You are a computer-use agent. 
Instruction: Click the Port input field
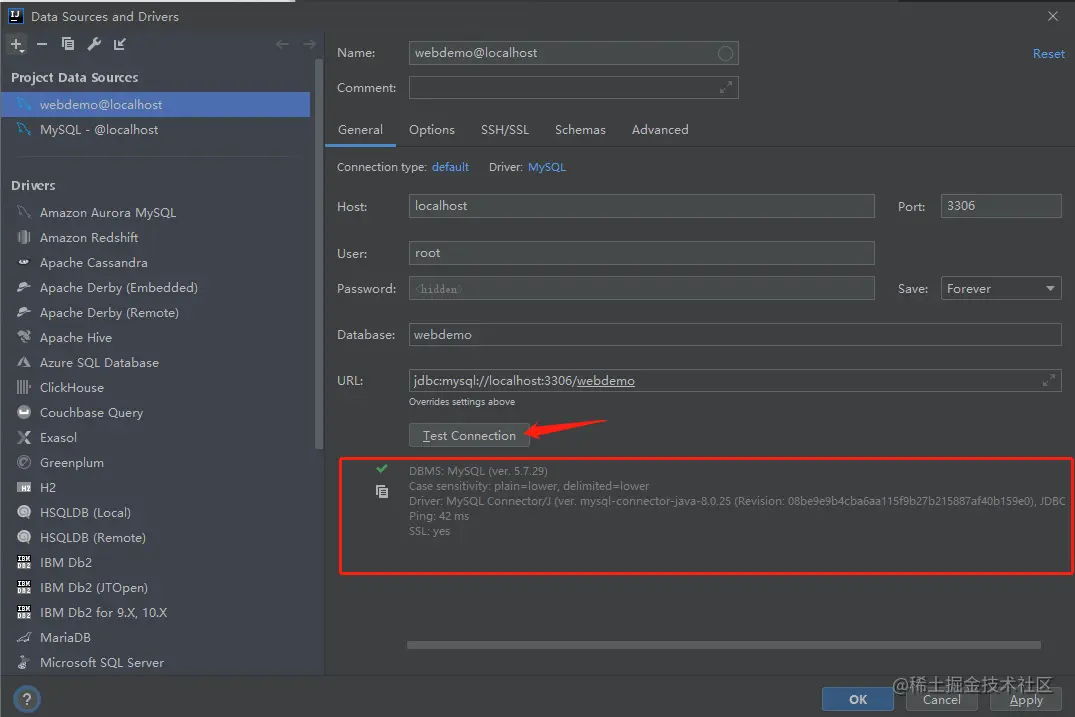(1001, 206)
